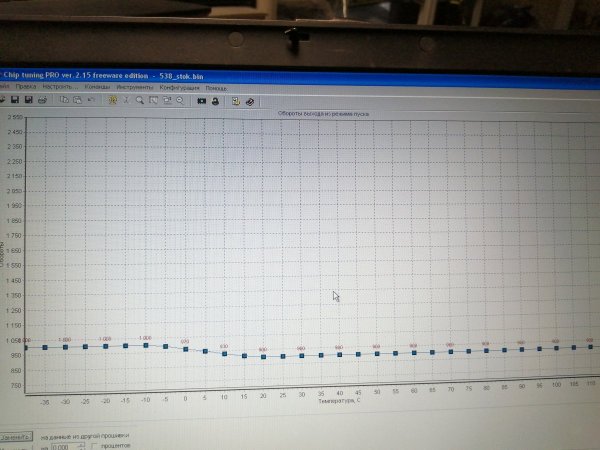Click the spinner arrows beside the 0.000 field
Image resolution: width=600 pixels, height=450 pixels.
pyautogui.click(x=81, y=446)
